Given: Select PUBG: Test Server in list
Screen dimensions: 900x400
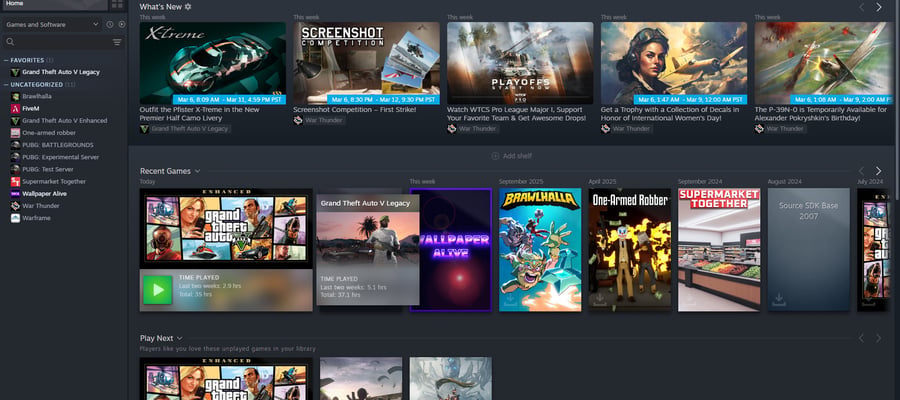Looking at the screenshot, I should (48, 169).
